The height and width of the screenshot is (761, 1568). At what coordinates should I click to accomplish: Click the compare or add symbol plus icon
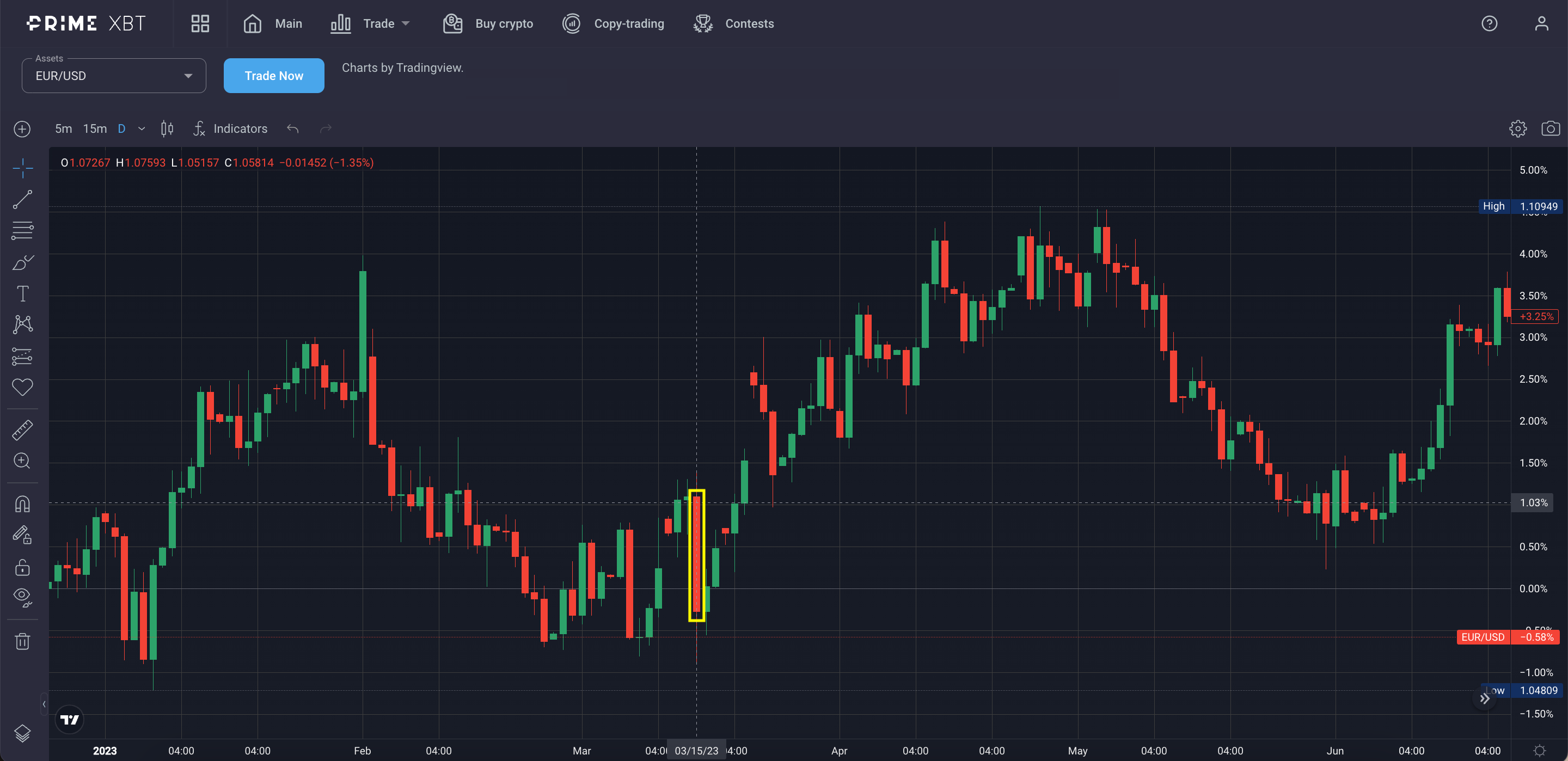point(22,129)
